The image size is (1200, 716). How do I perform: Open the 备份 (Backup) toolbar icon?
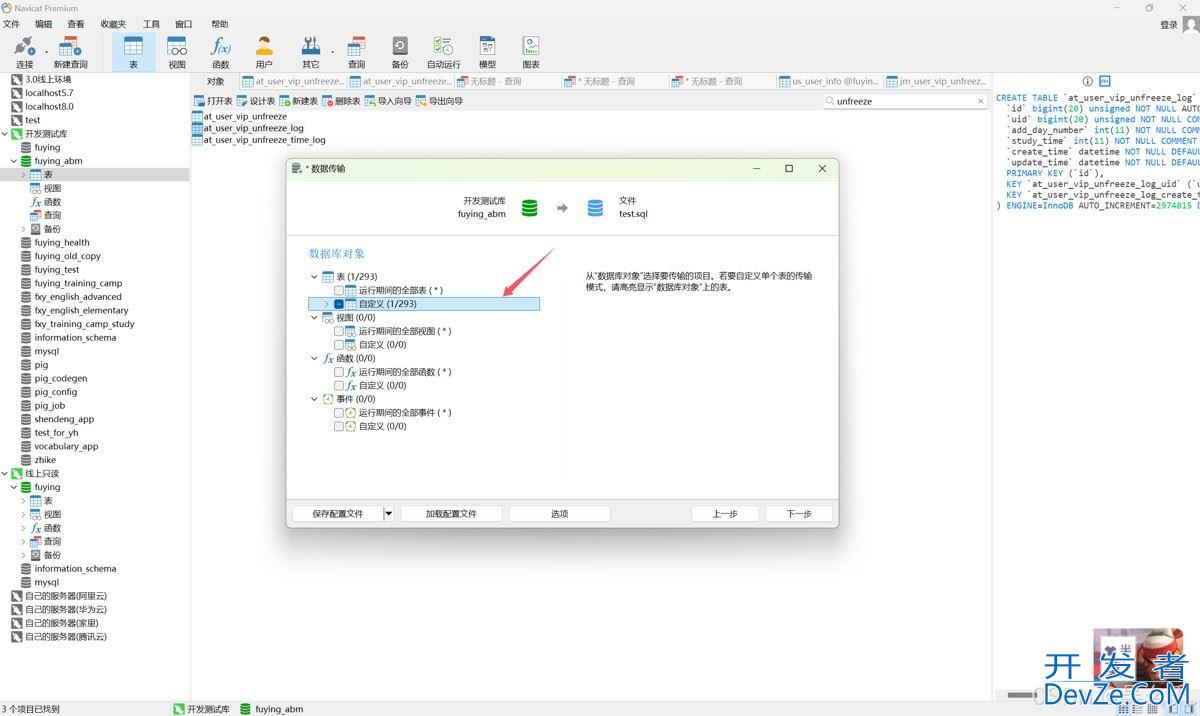pos(400,51)
